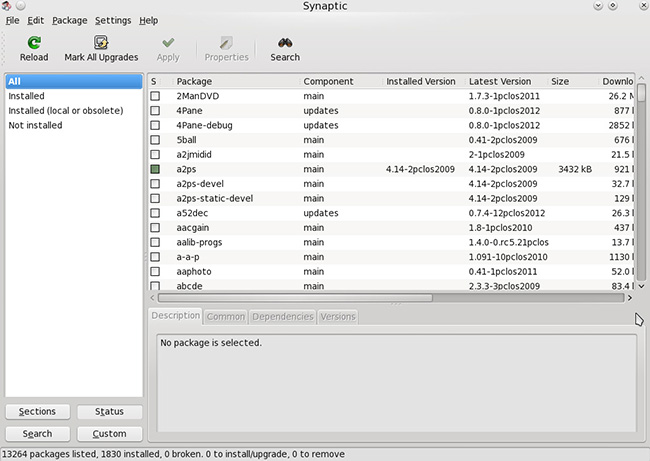Click the horizontal scrollbar thumb of package list
650x461 pixels.
pyautogui.click(x=295, y=298)
